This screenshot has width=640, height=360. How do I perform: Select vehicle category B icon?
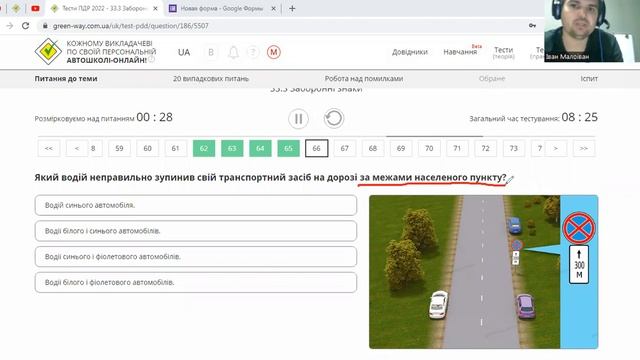(x=211, y=52)
